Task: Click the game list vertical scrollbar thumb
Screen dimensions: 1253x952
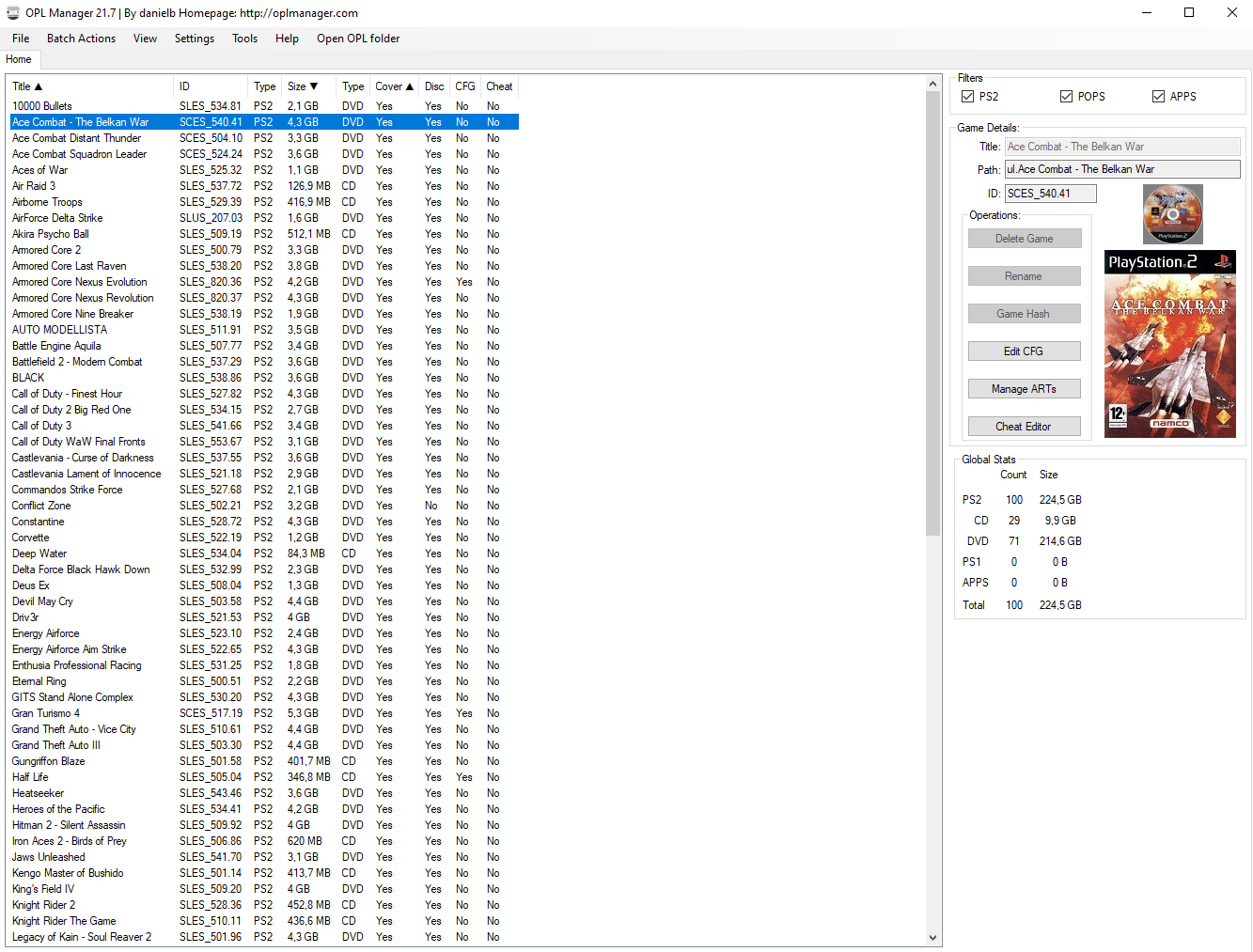Action: (932, 315)
